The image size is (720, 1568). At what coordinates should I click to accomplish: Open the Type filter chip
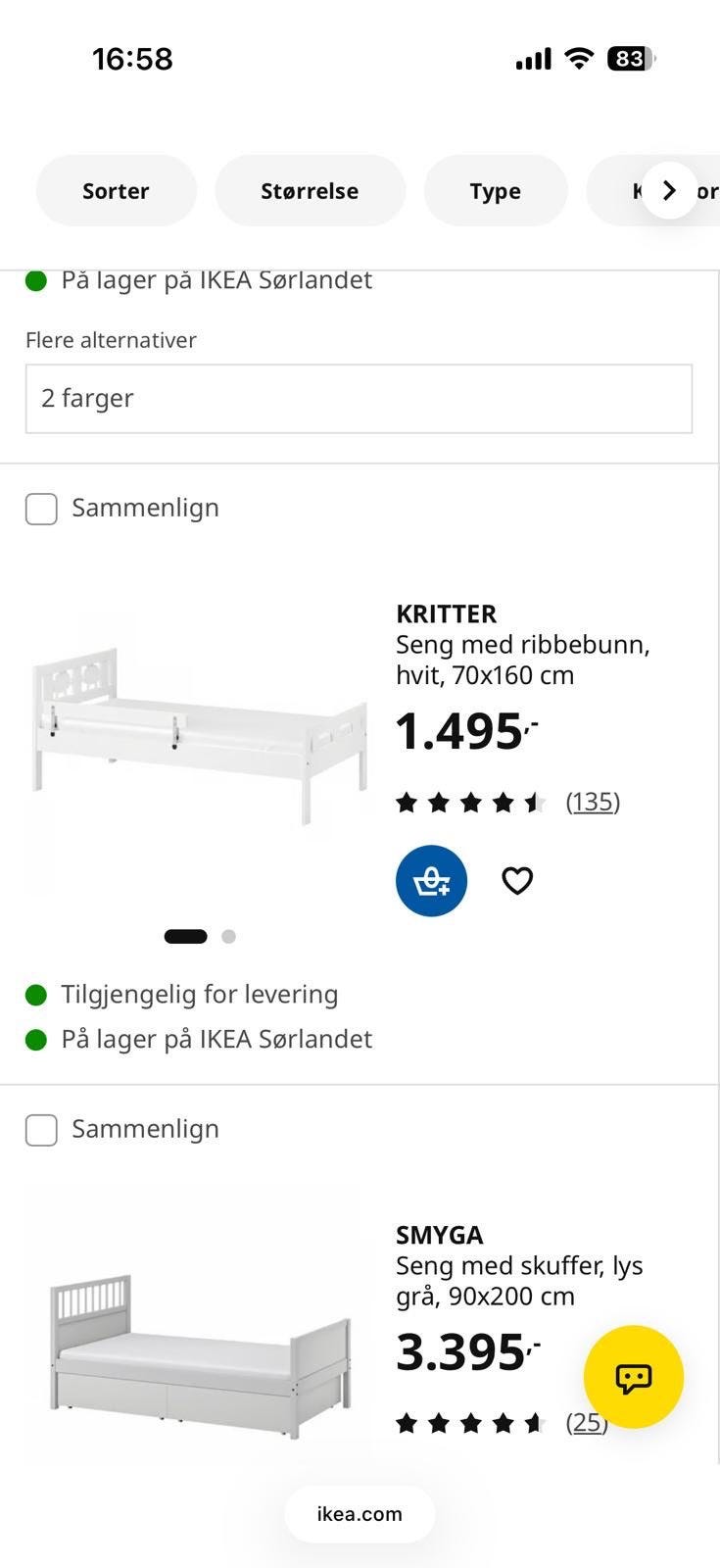click(496, 191)
